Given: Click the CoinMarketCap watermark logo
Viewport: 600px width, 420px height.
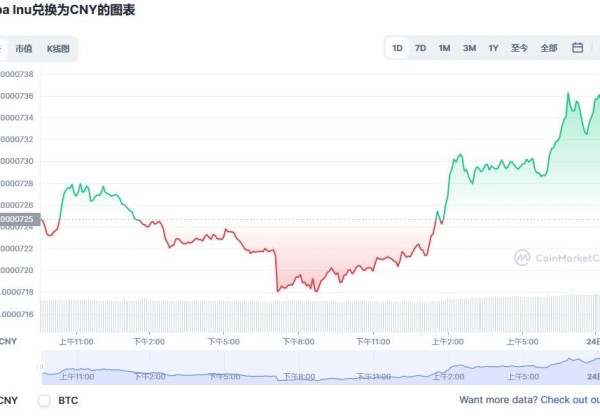Looking at the screenshot, I should (x=556, y=257).
